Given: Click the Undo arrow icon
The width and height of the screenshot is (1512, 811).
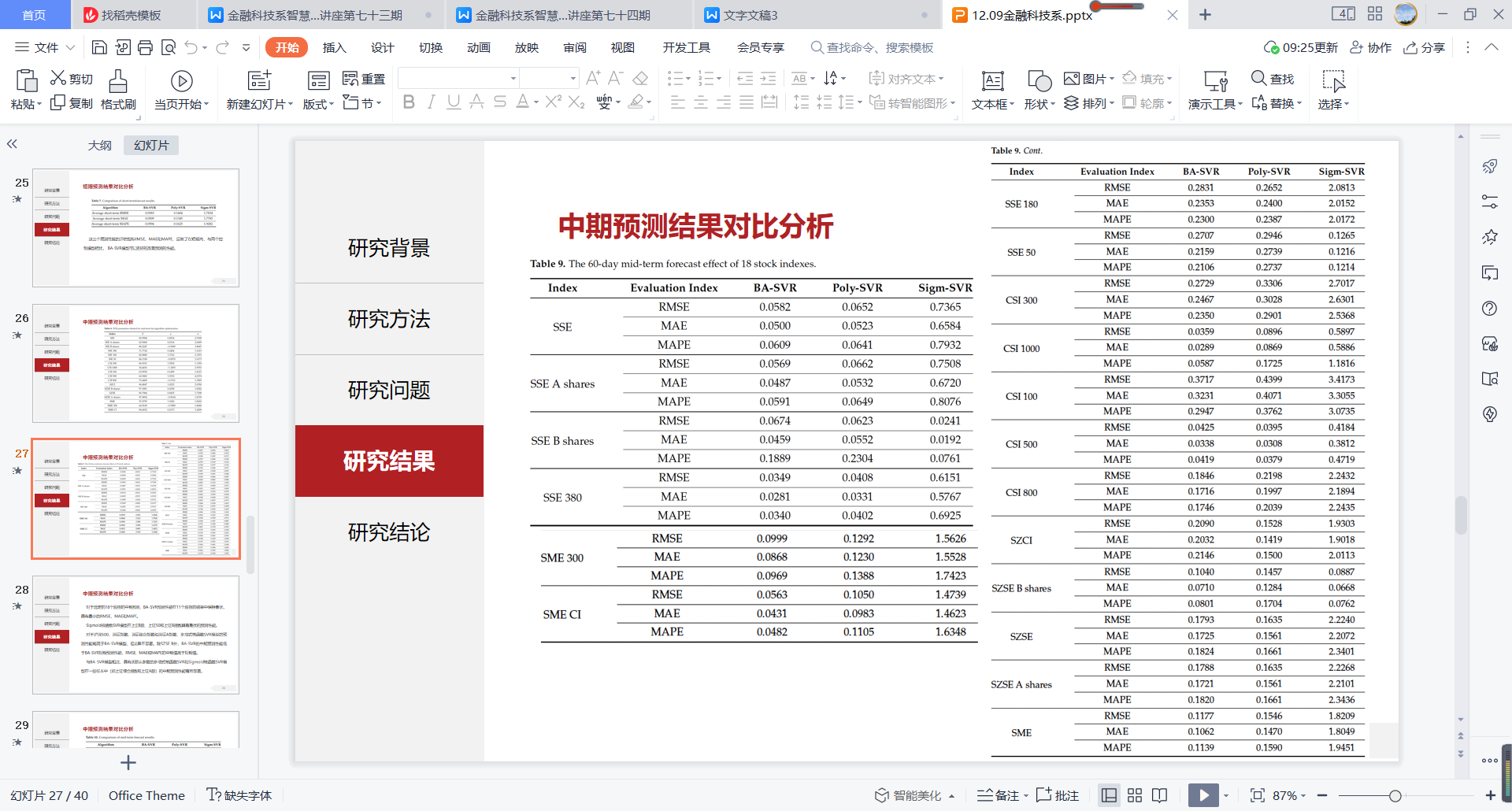Looking at the screenshot, I should click(x=191, y=47).
